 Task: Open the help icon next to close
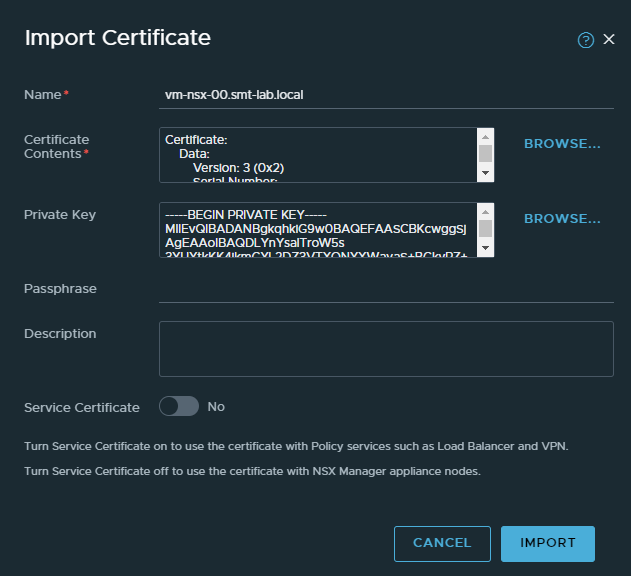point(586,40)
